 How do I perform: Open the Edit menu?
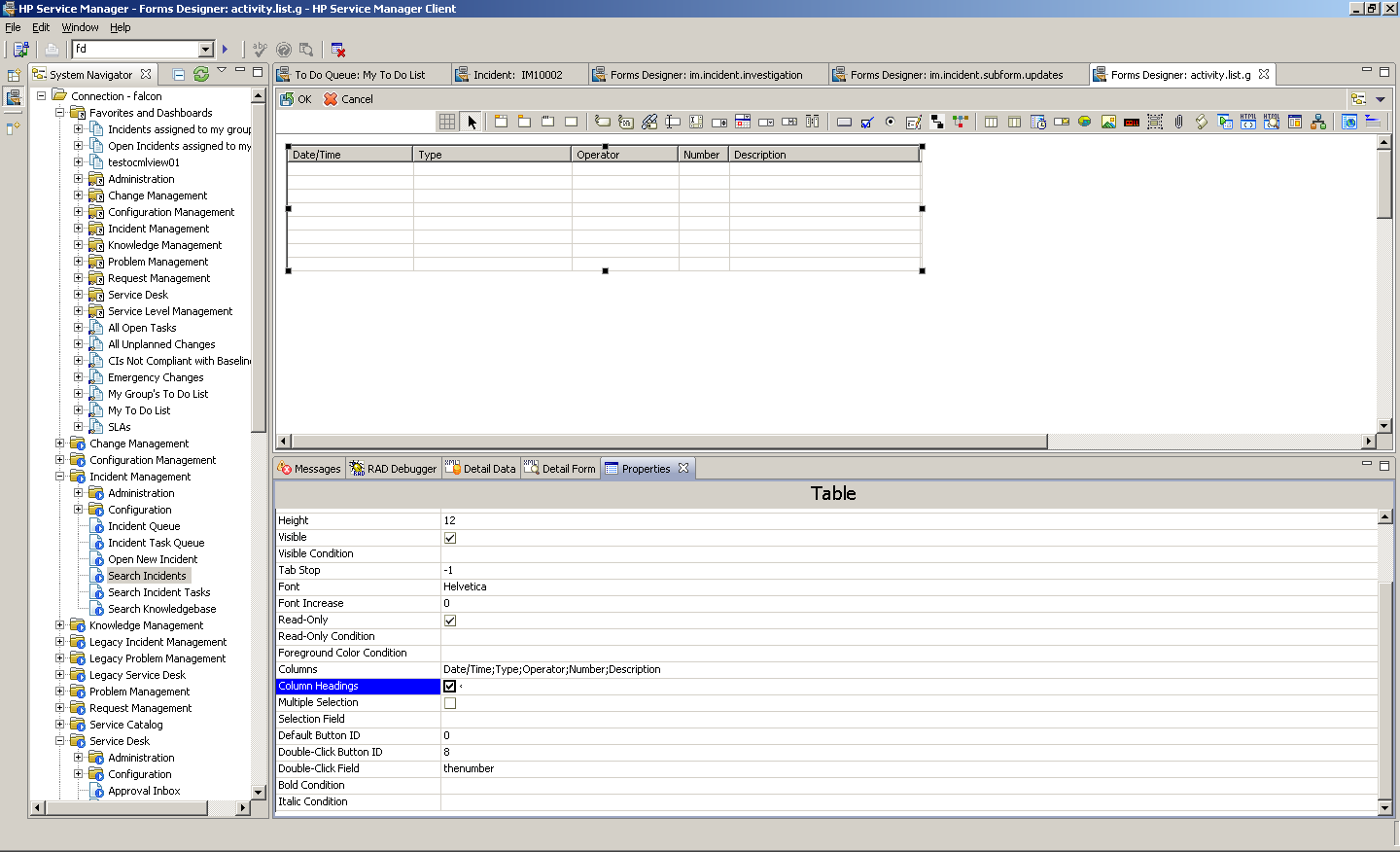point(41,27)
